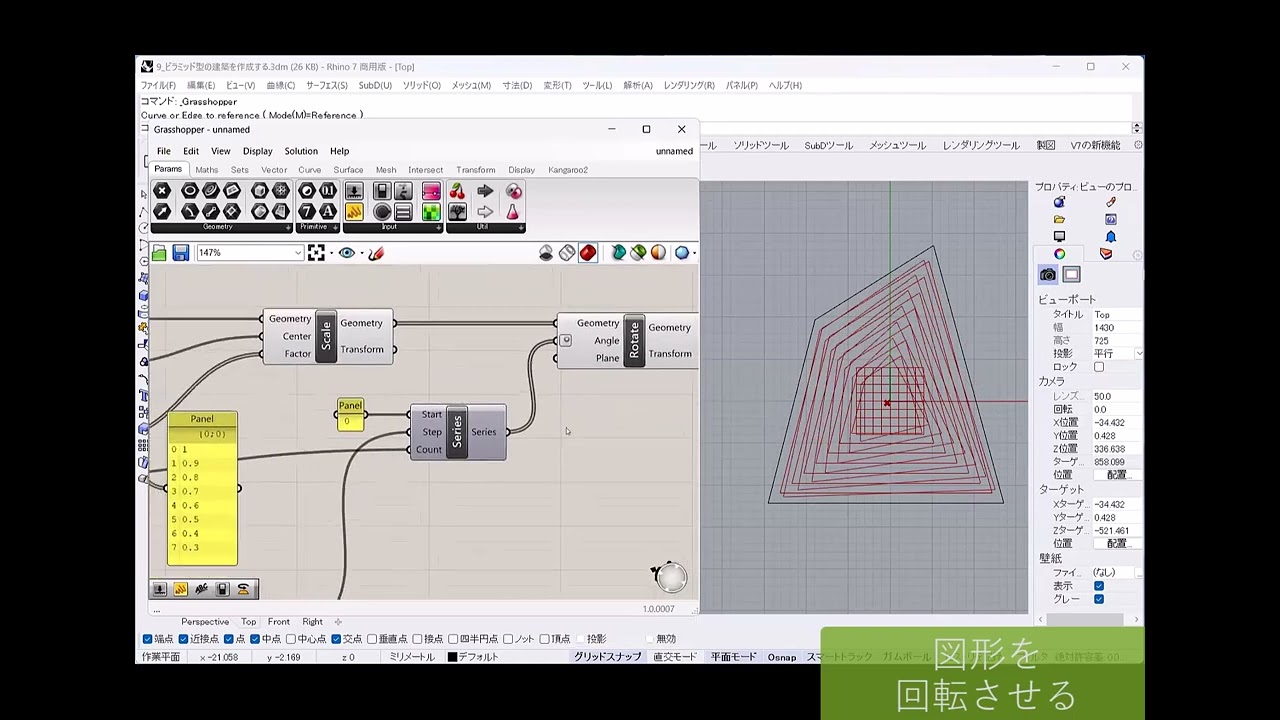
Task: Toggle 近接点 osnap checkbox
Action: point(183,639)
